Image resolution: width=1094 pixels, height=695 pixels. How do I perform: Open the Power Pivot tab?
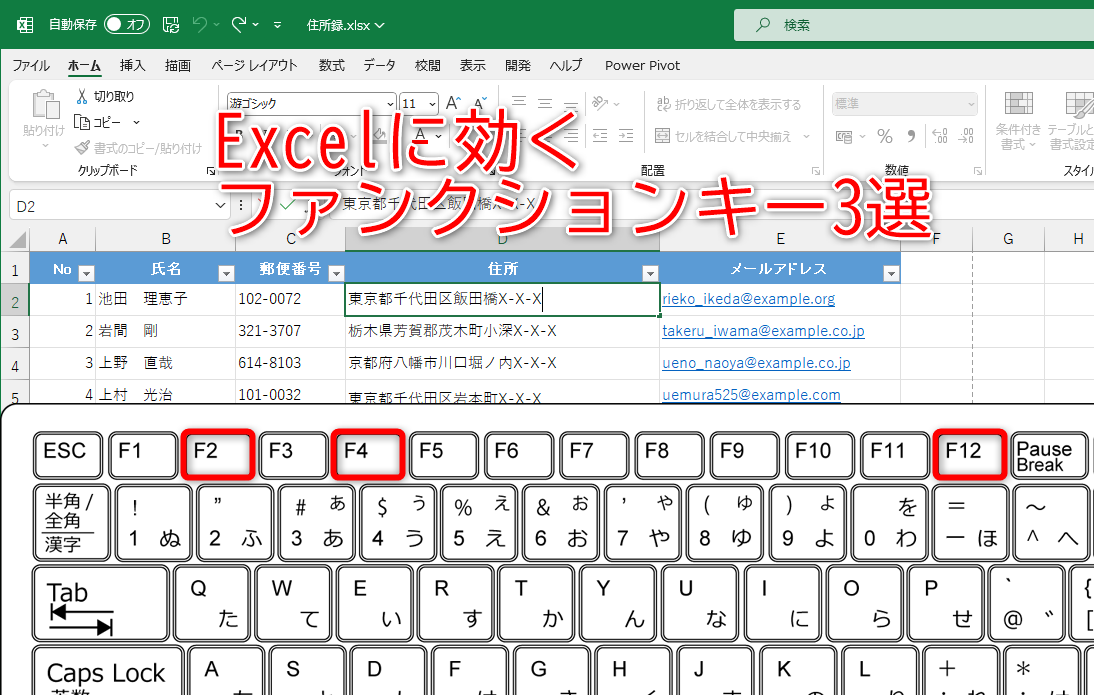(642, 65)
